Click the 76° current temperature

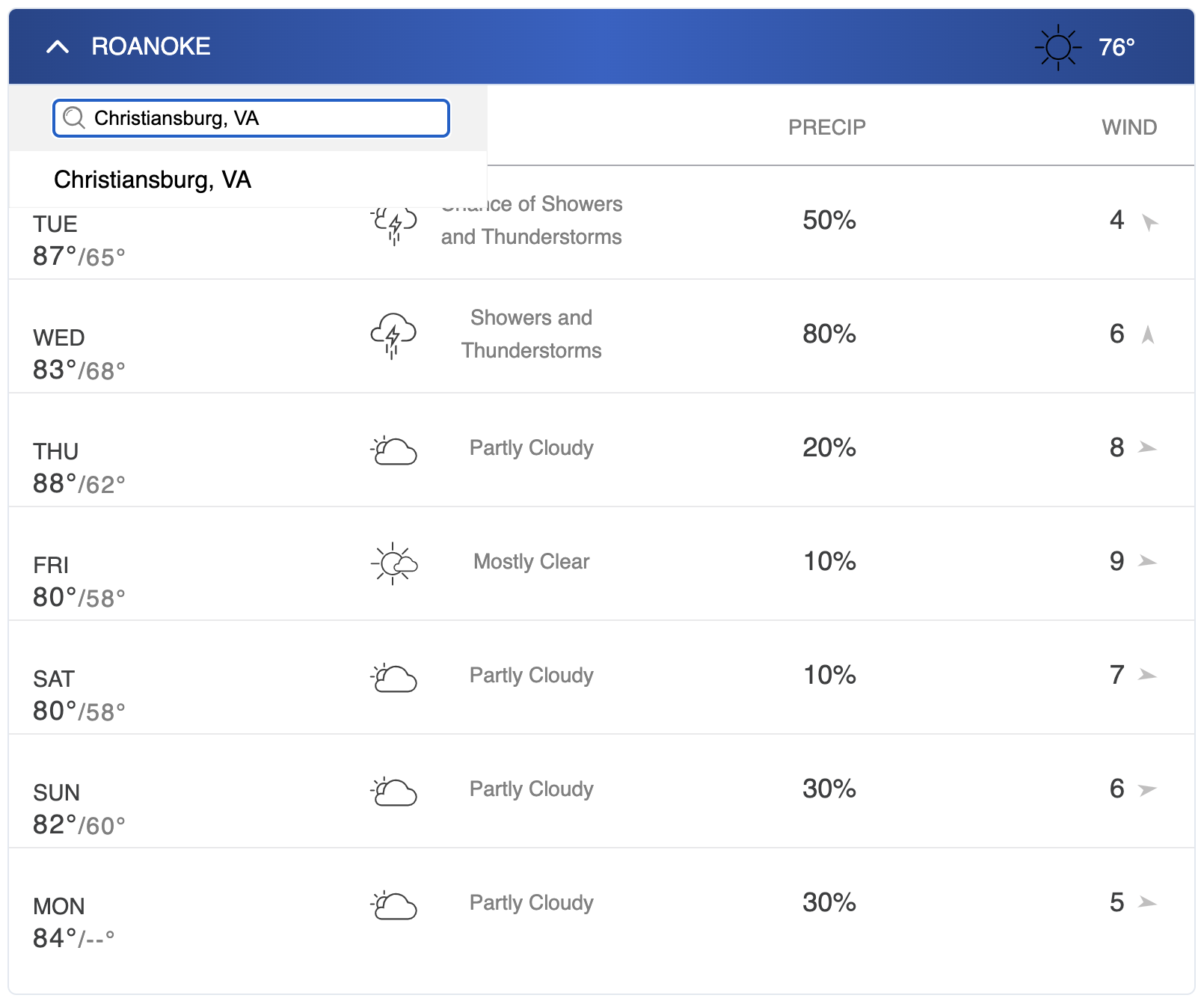(1117, 47)
